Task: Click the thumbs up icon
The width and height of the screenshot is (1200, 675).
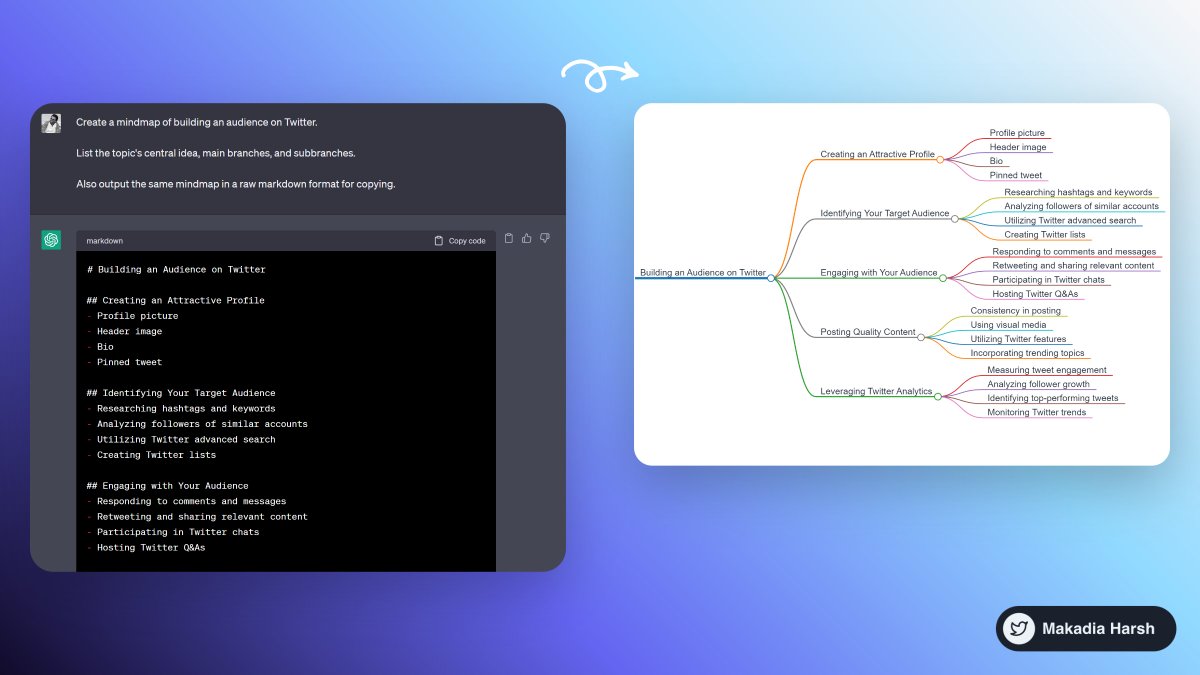Action: coord(527,239)
